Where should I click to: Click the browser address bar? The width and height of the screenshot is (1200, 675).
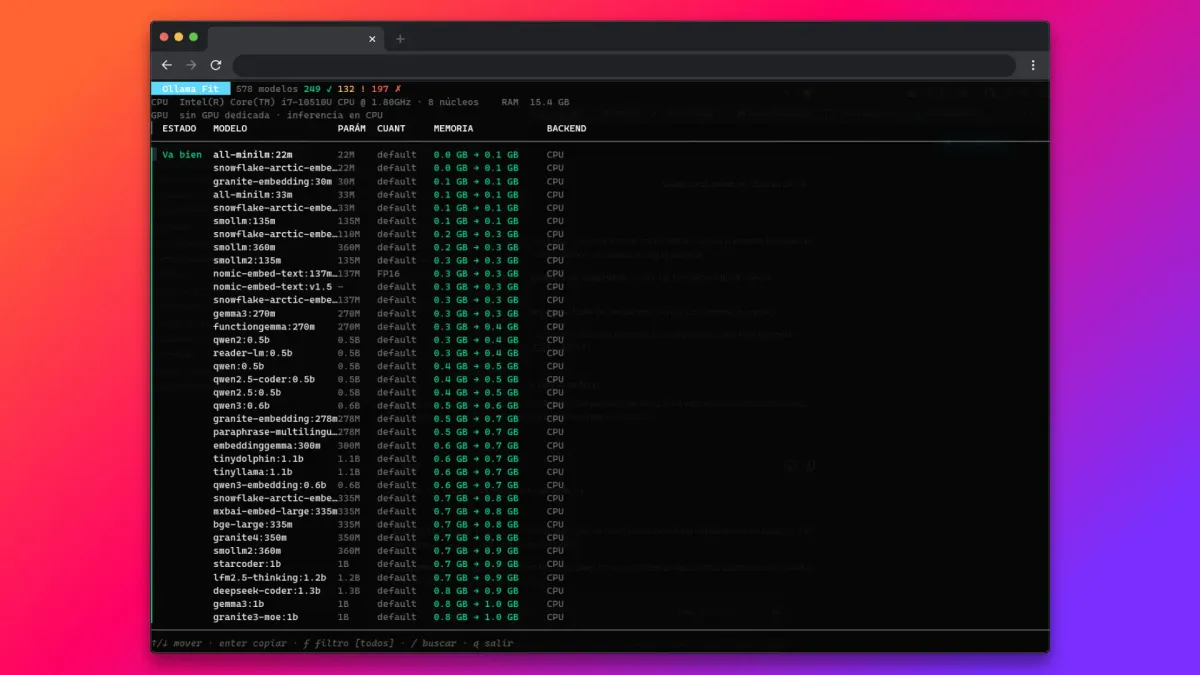click(624, 65)
